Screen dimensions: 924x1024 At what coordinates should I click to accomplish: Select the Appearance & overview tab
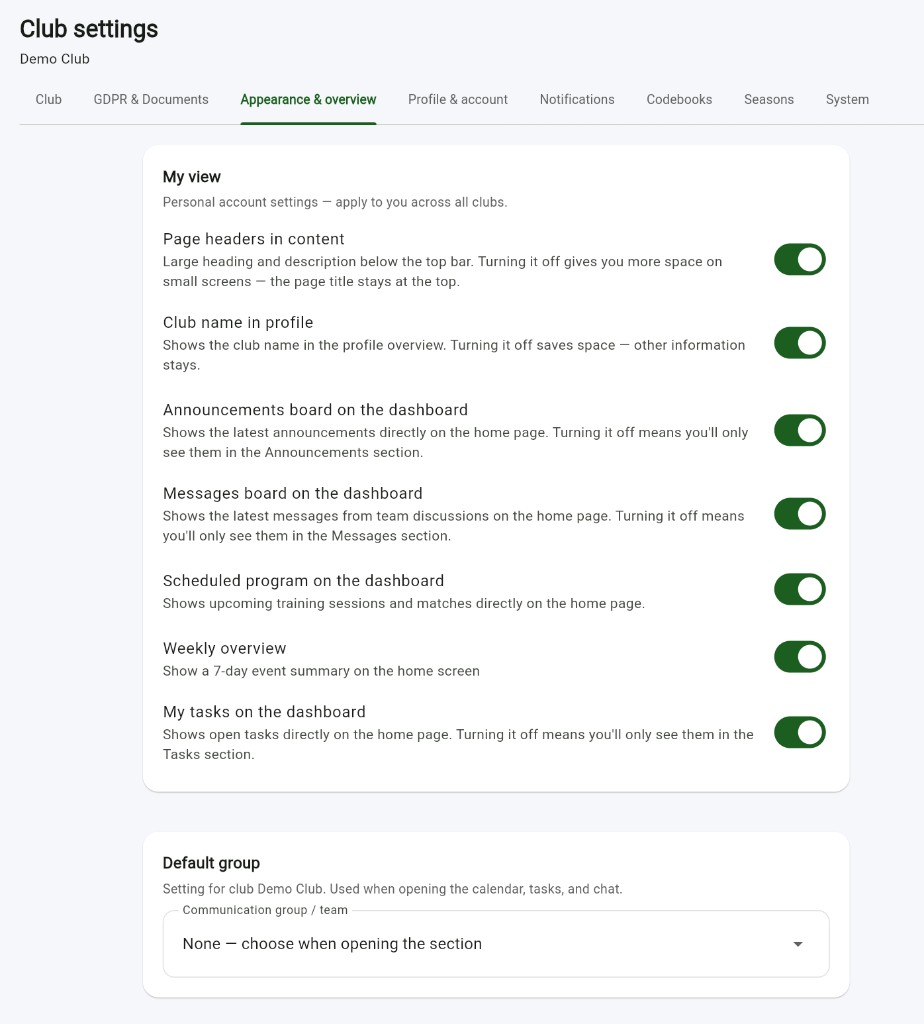(308, 99)
